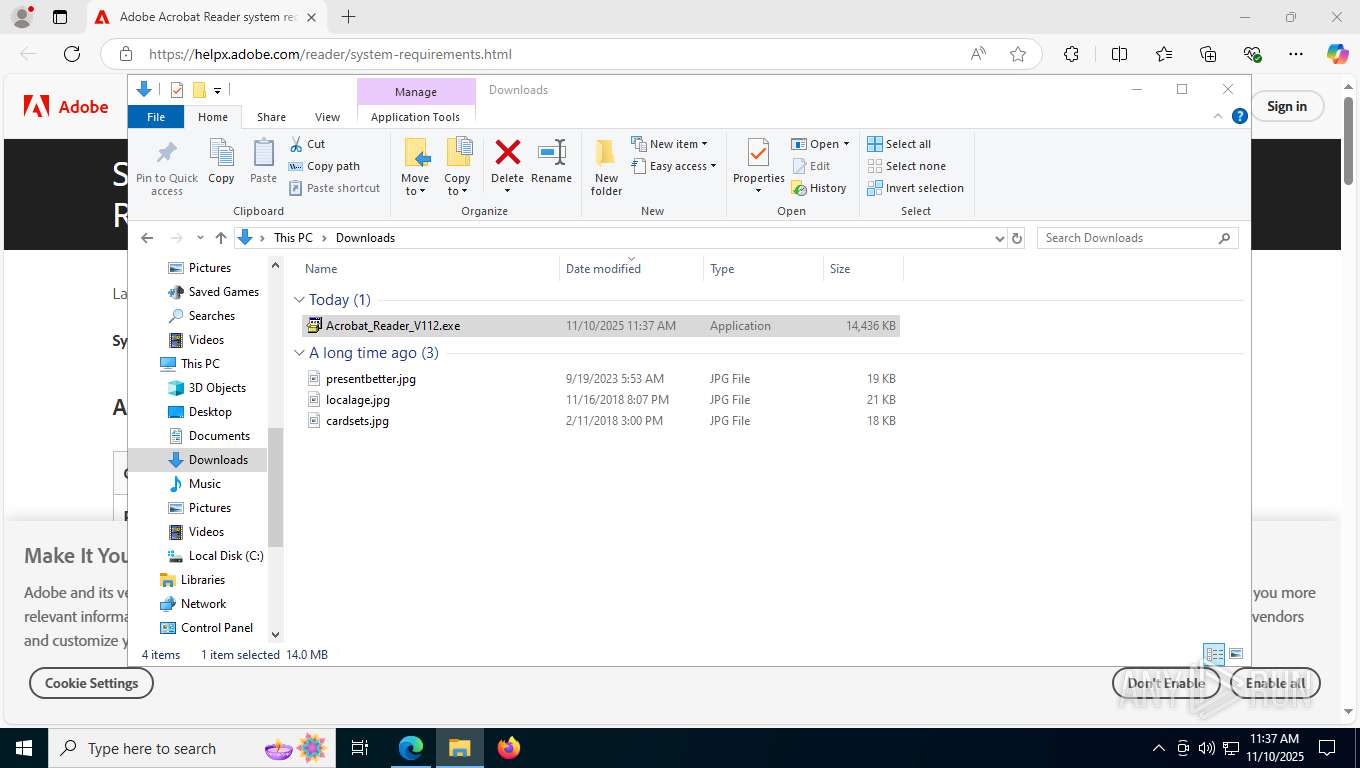Screen dimensions: 1360x768
Task: Click the Manage contextual tab
Action: [x=416, y=92]
